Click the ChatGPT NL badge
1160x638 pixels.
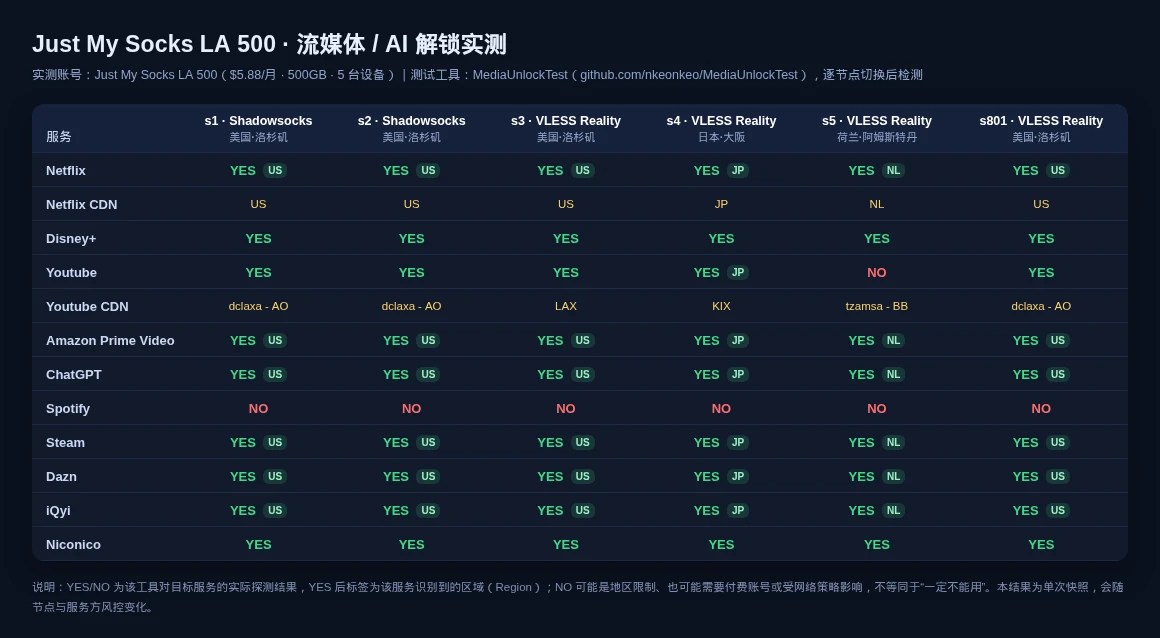894,375
